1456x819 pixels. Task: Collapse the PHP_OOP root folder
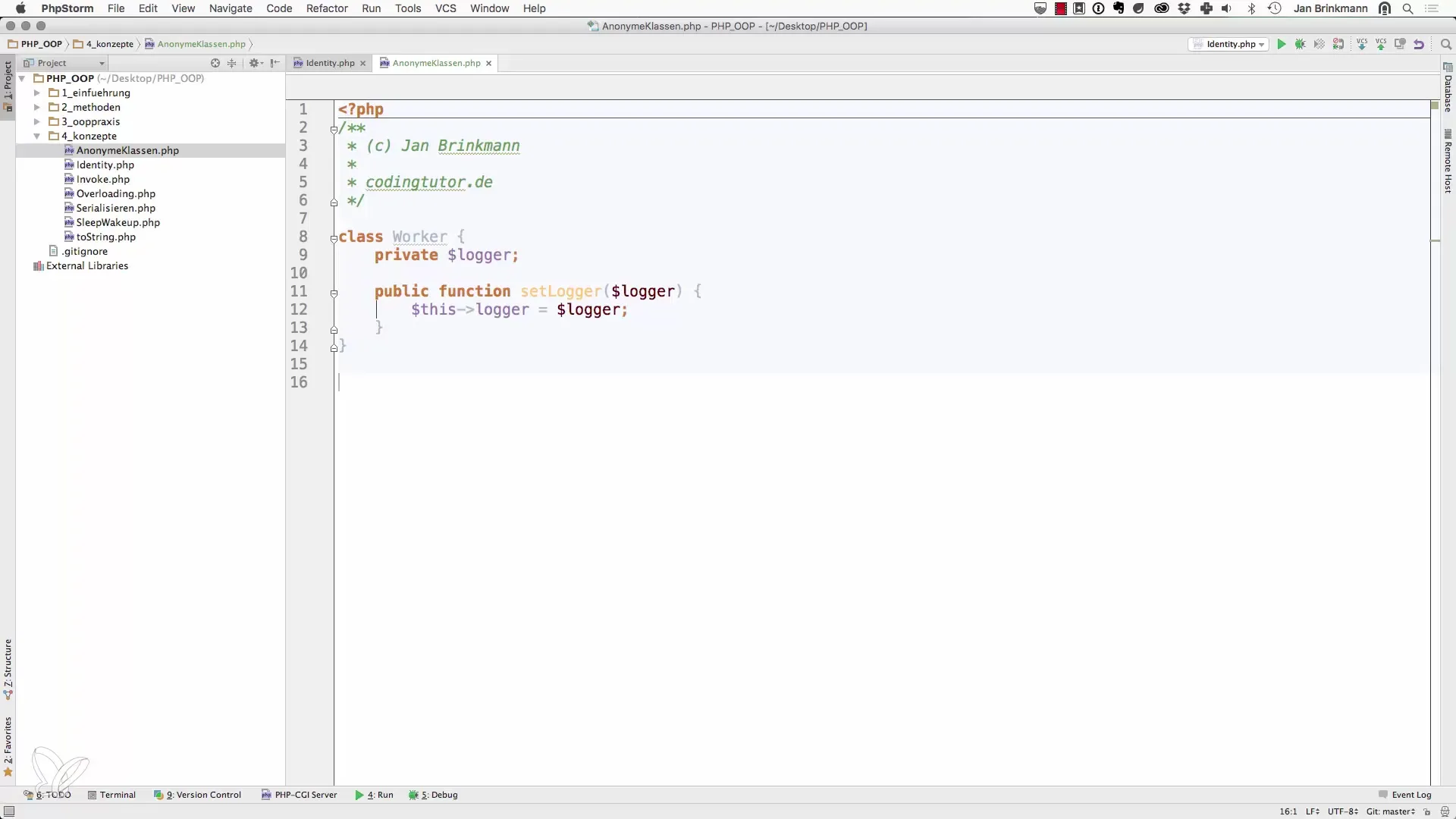click(x=23, y=78)
